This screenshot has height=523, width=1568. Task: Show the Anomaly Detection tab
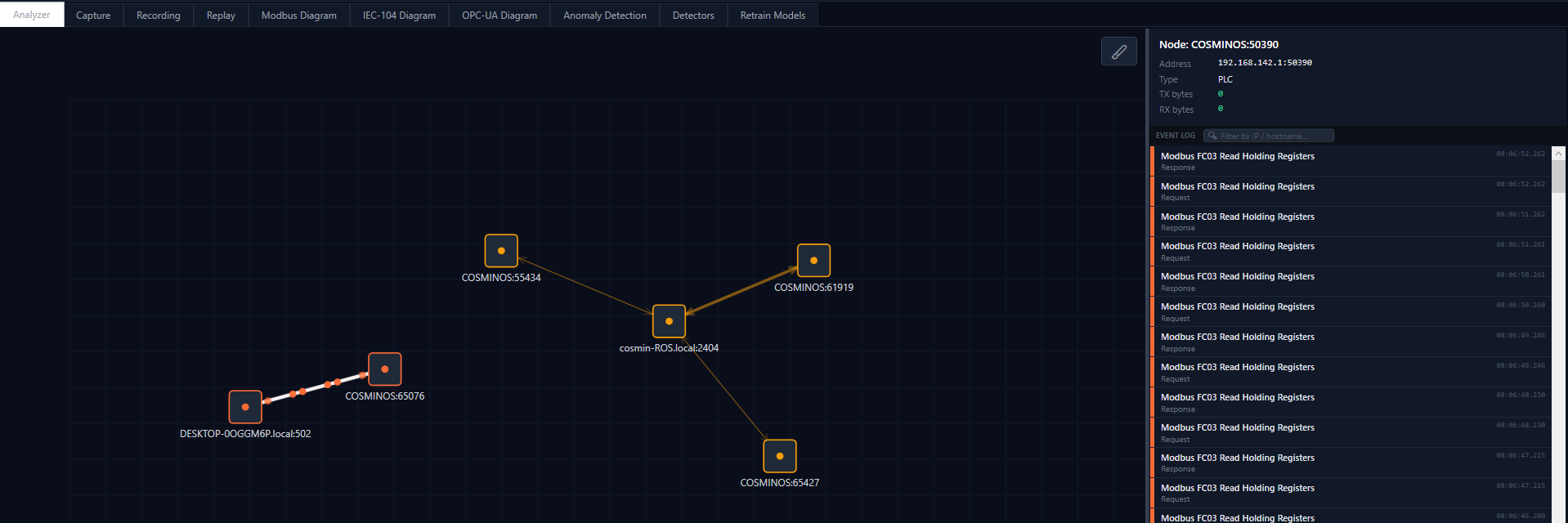coord(605,15)
